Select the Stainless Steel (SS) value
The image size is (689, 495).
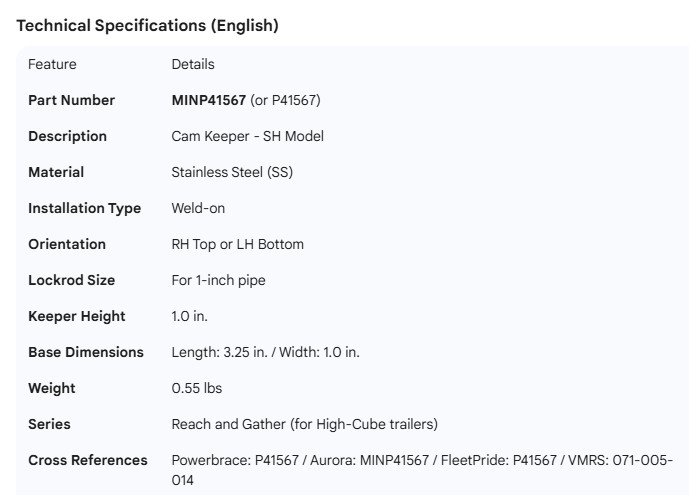coord(232,172)
